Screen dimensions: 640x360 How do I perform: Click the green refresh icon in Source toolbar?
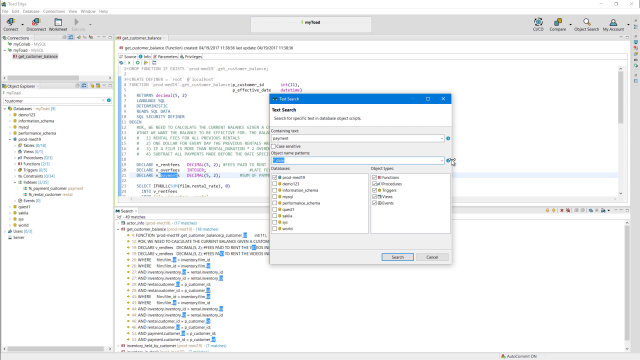coord(138,63)
